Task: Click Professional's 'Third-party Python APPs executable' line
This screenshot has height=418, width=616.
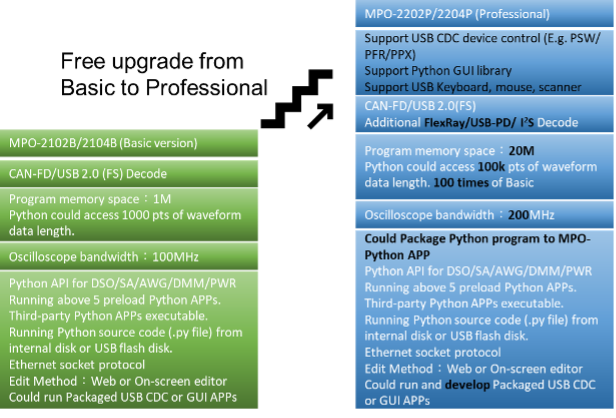Action: point(464,304)
